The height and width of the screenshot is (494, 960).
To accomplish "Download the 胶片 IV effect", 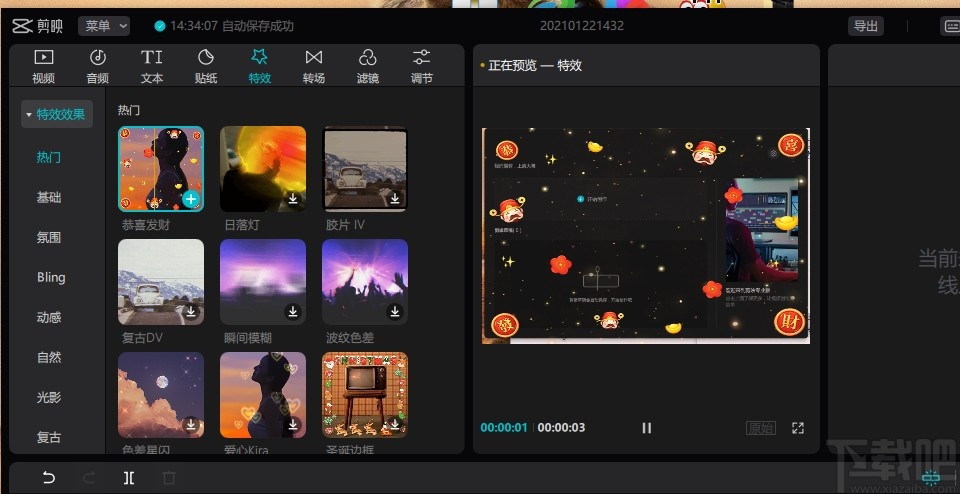I will coord(395,199).
